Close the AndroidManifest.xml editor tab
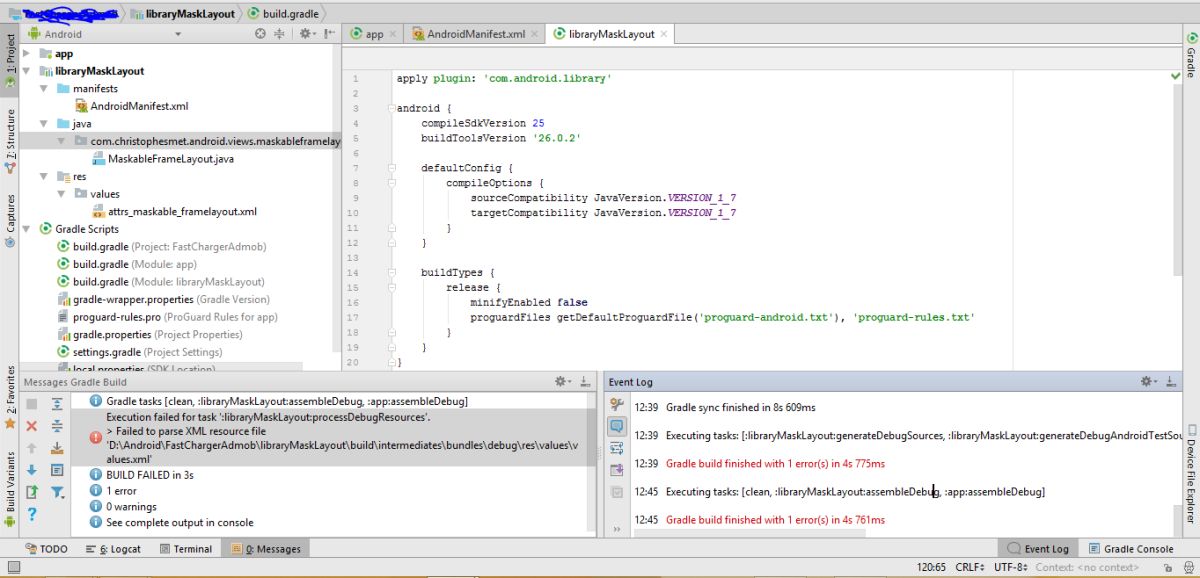The height and width of the screenshot is (578, 1200). point(535,34)
